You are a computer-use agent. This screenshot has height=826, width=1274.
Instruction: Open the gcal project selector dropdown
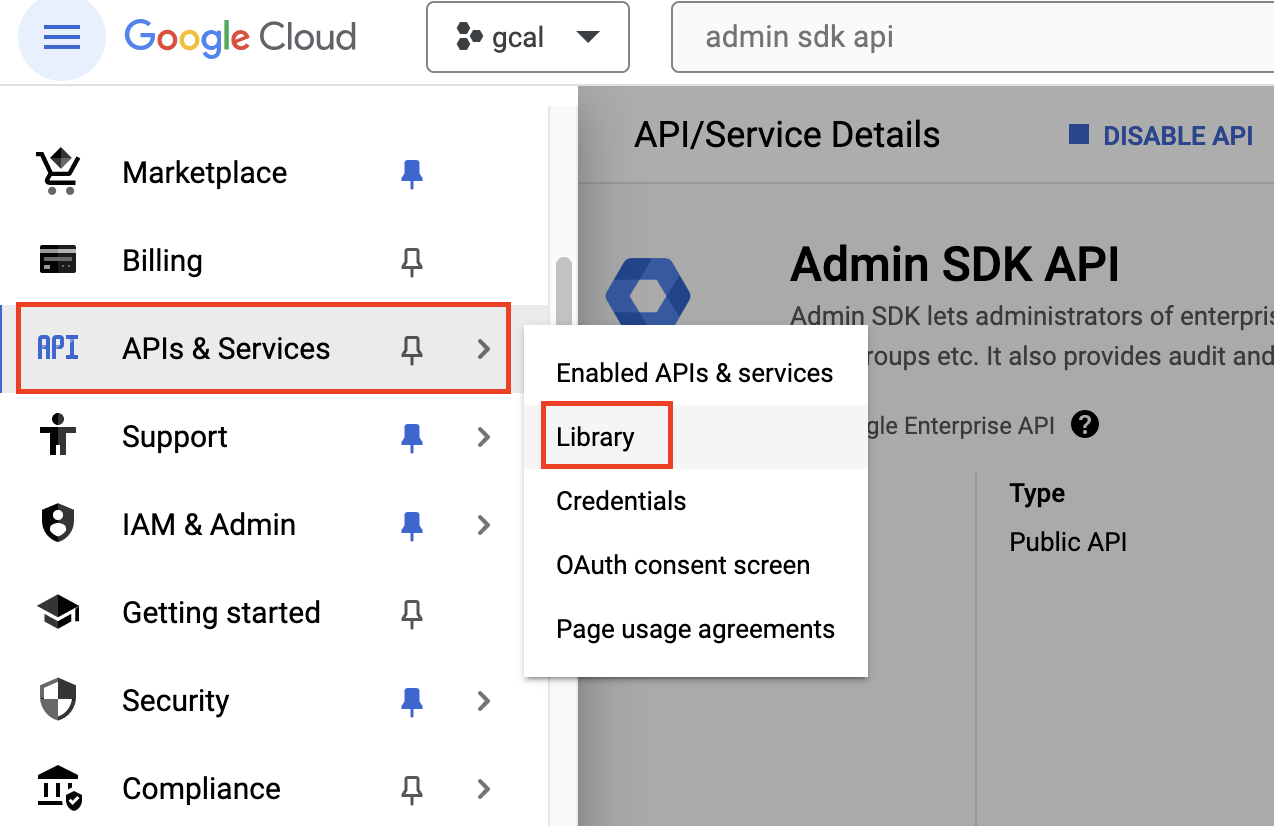click(528, 37)
